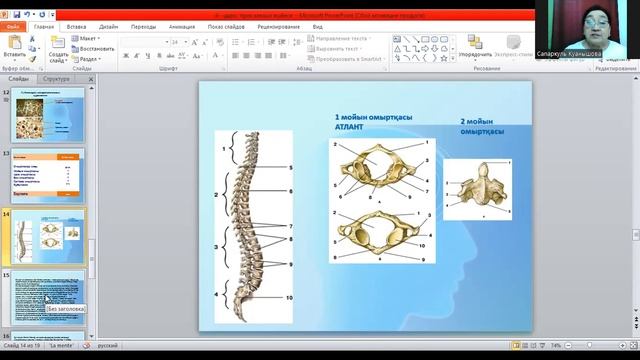Image resolution: width=640 pixels, height=360 pixels.
Task: Switch to the Переходы tab
Action: pos(143,27)
